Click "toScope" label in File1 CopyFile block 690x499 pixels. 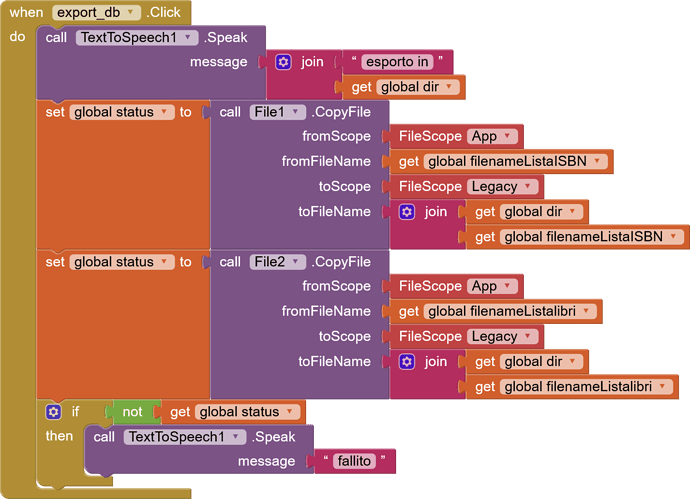click(x=345, y=187)
